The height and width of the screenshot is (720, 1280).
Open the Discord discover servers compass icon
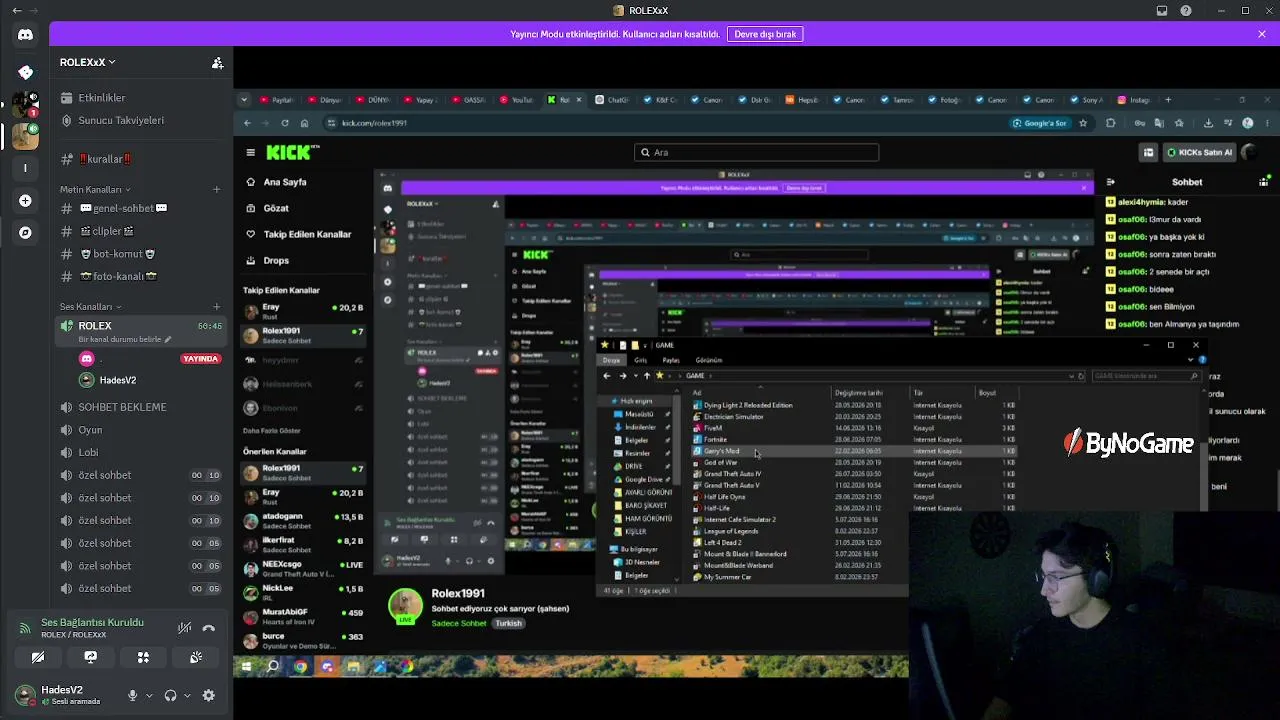(25, 232)
